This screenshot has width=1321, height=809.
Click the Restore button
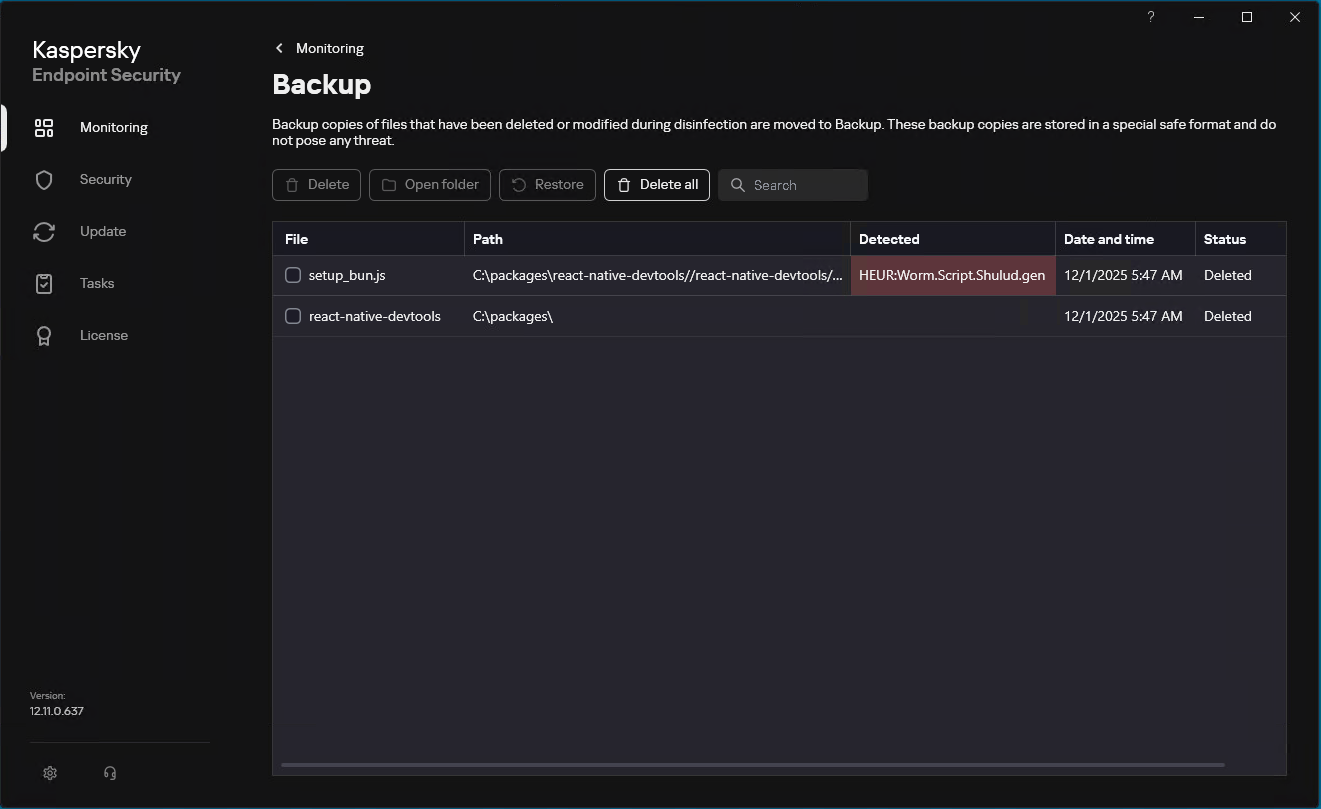[x=547, y=185]
